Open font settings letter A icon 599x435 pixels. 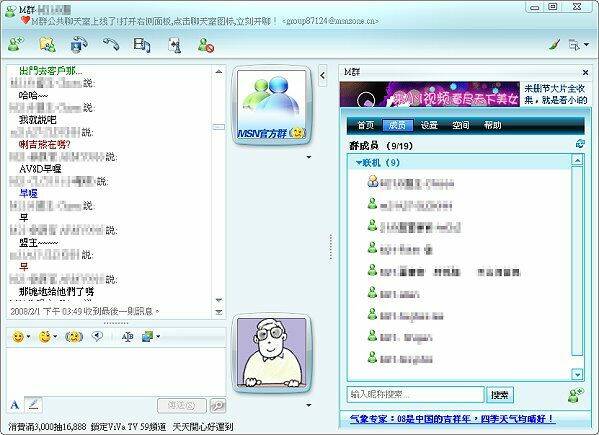[15, 405]
